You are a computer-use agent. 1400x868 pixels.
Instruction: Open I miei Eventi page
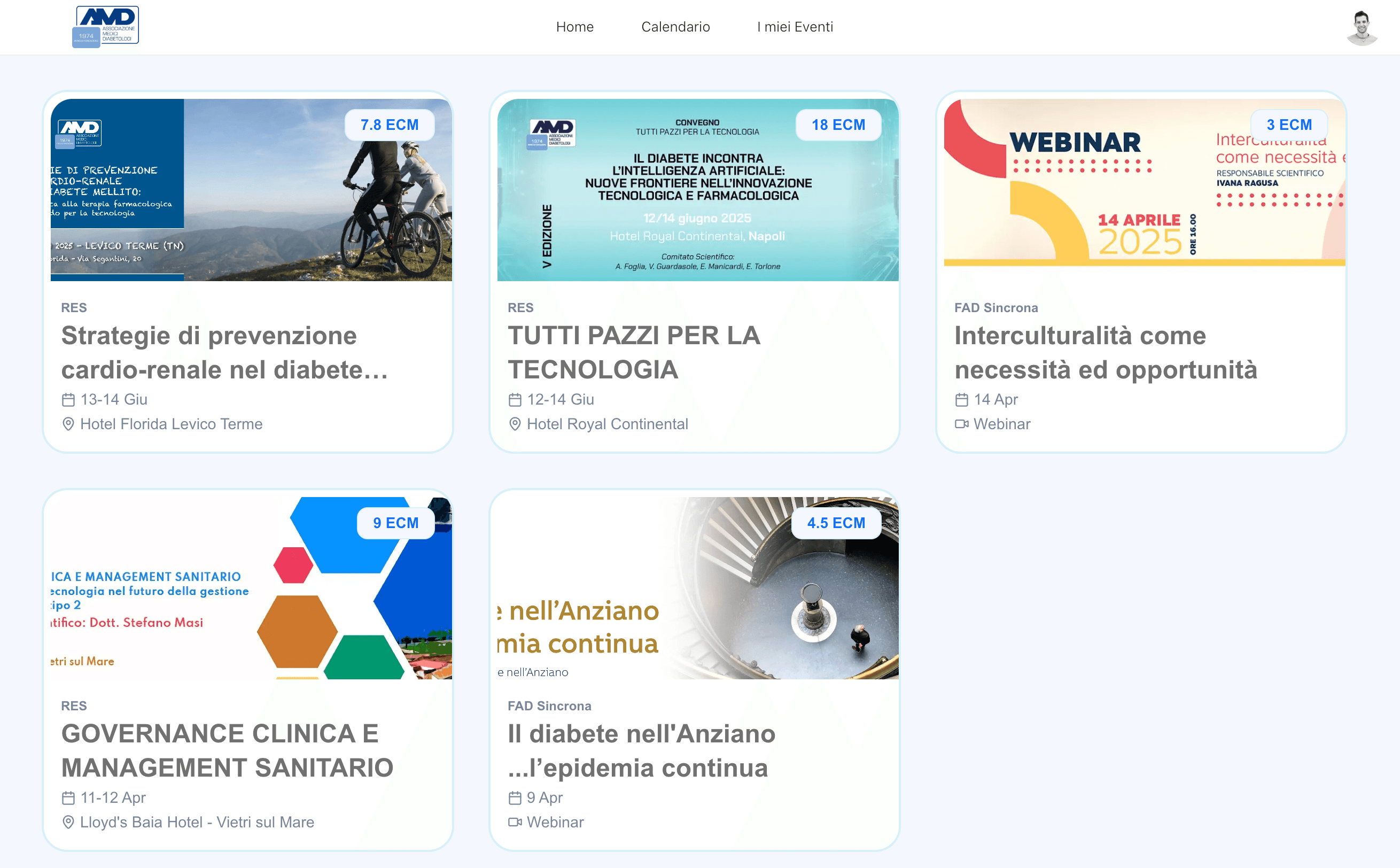pos(795,27)
